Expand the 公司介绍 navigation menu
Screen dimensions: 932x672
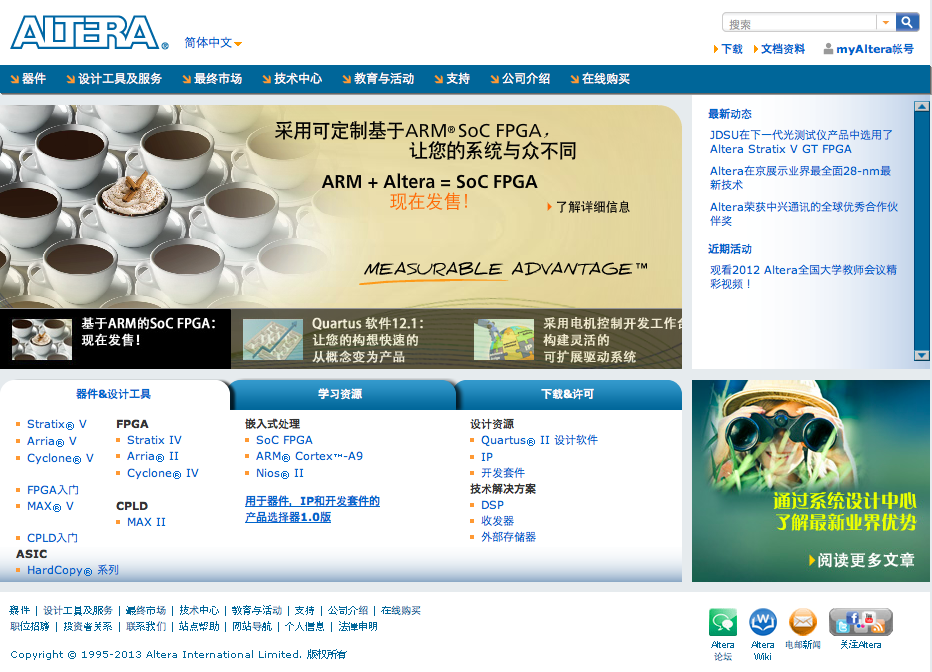tap(520, 78)
